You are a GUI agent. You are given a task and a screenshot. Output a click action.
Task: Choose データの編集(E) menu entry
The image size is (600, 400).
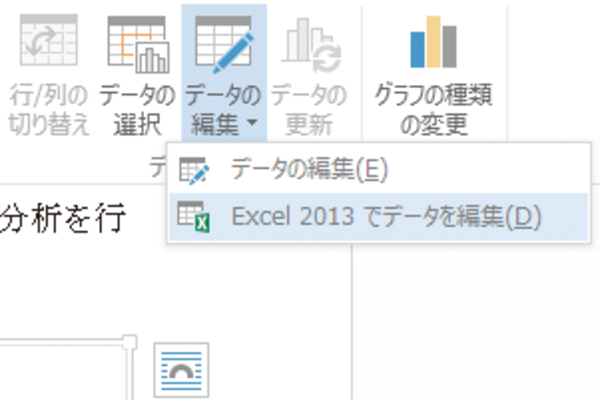click(x=379, y=169)
